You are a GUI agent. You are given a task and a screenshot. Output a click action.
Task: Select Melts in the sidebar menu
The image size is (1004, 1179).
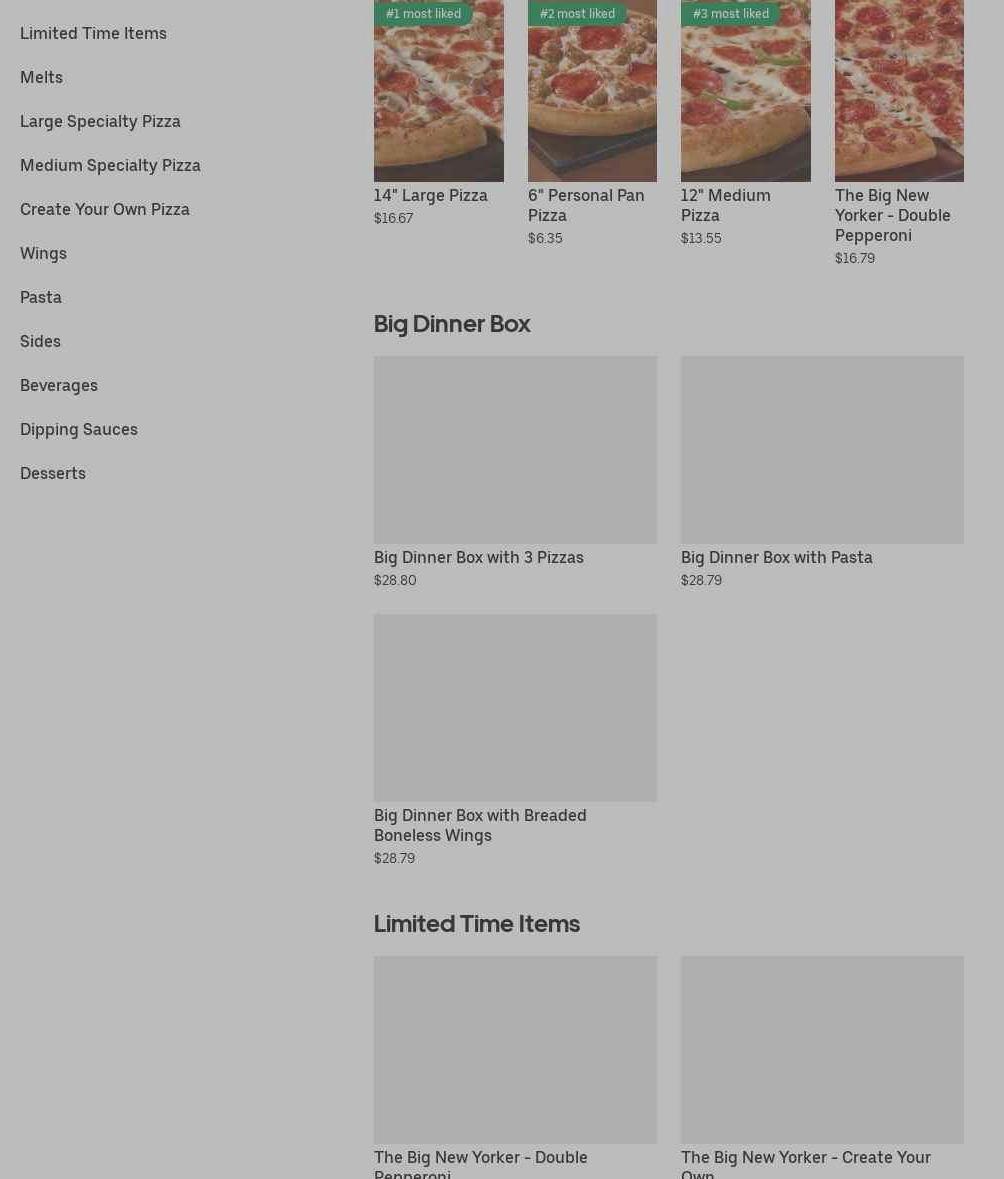pos(41,77)
